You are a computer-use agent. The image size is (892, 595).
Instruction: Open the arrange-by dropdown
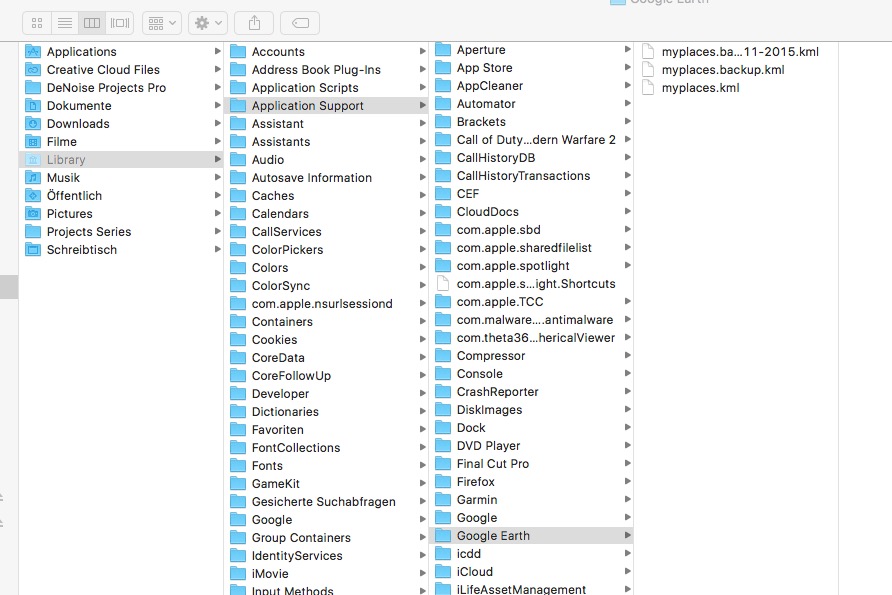click(x=161, y=22)
